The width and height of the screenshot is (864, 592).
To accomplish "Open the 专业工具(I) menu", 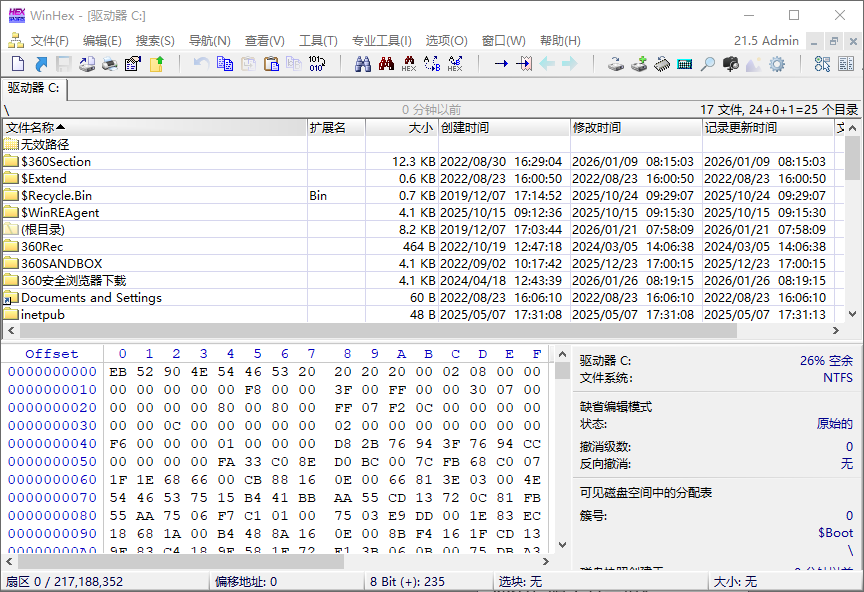I will pos(381,41).
